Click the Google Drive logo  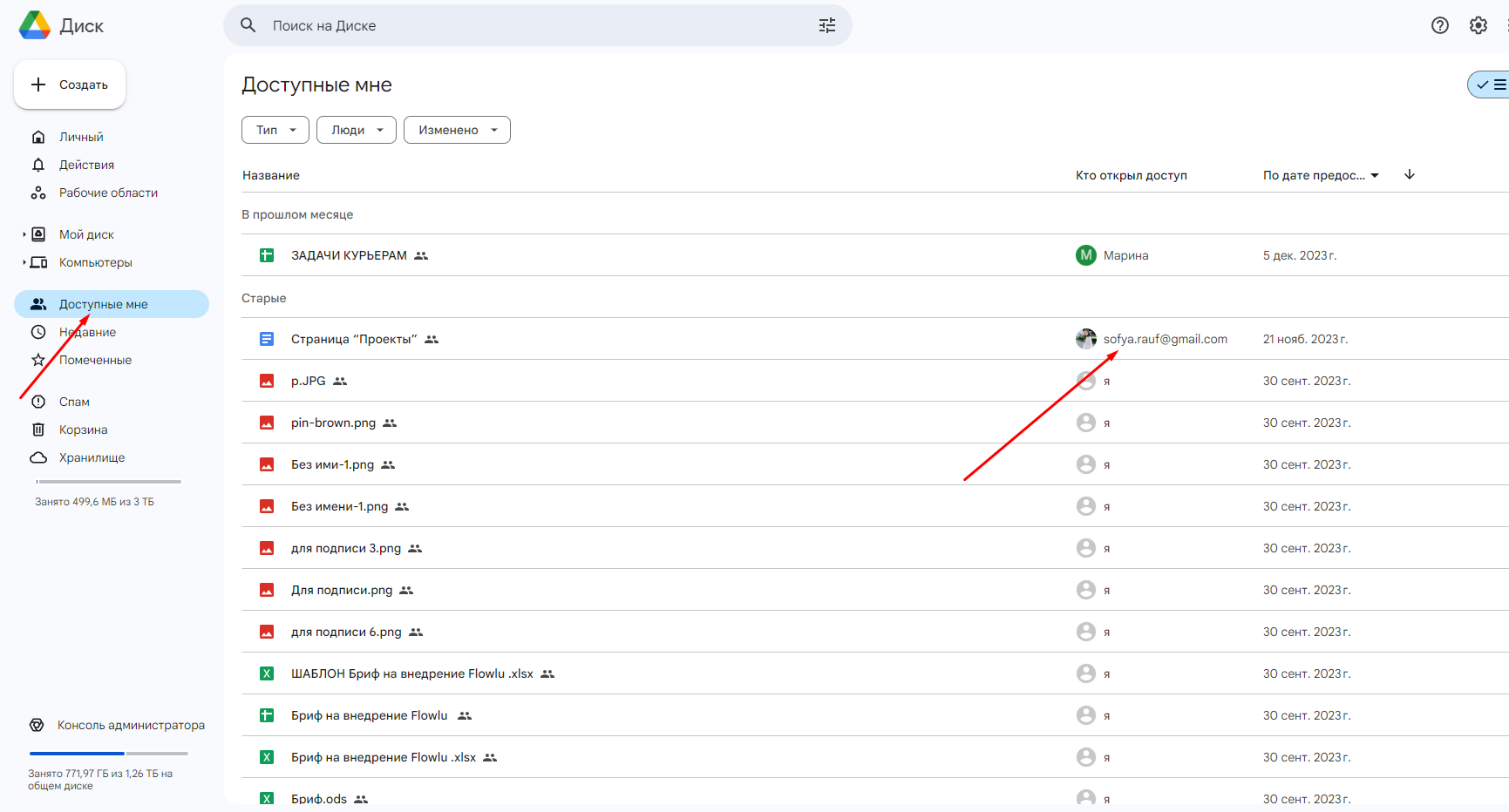coord(35,25)
